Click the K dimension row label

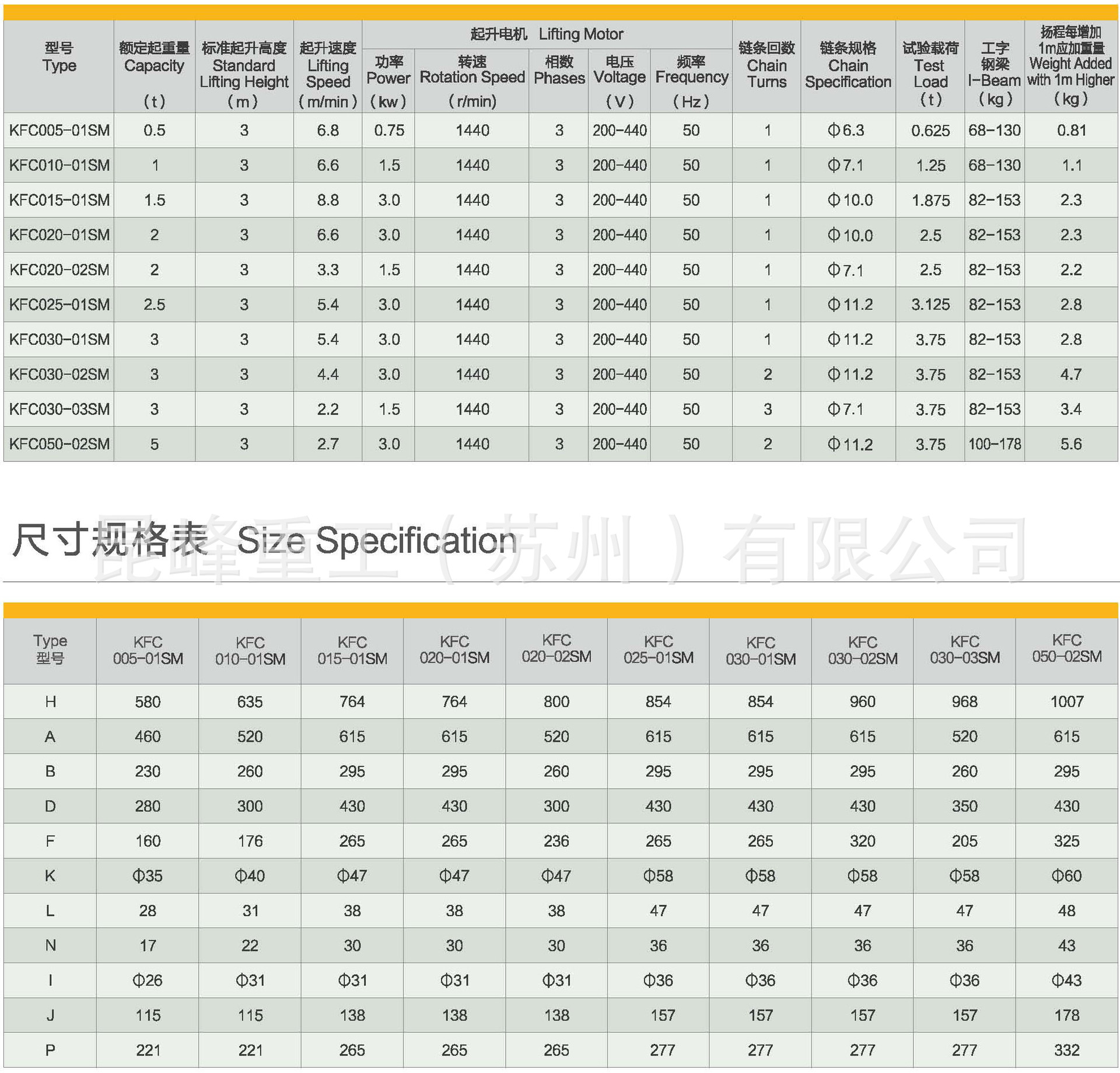(50, 876)
